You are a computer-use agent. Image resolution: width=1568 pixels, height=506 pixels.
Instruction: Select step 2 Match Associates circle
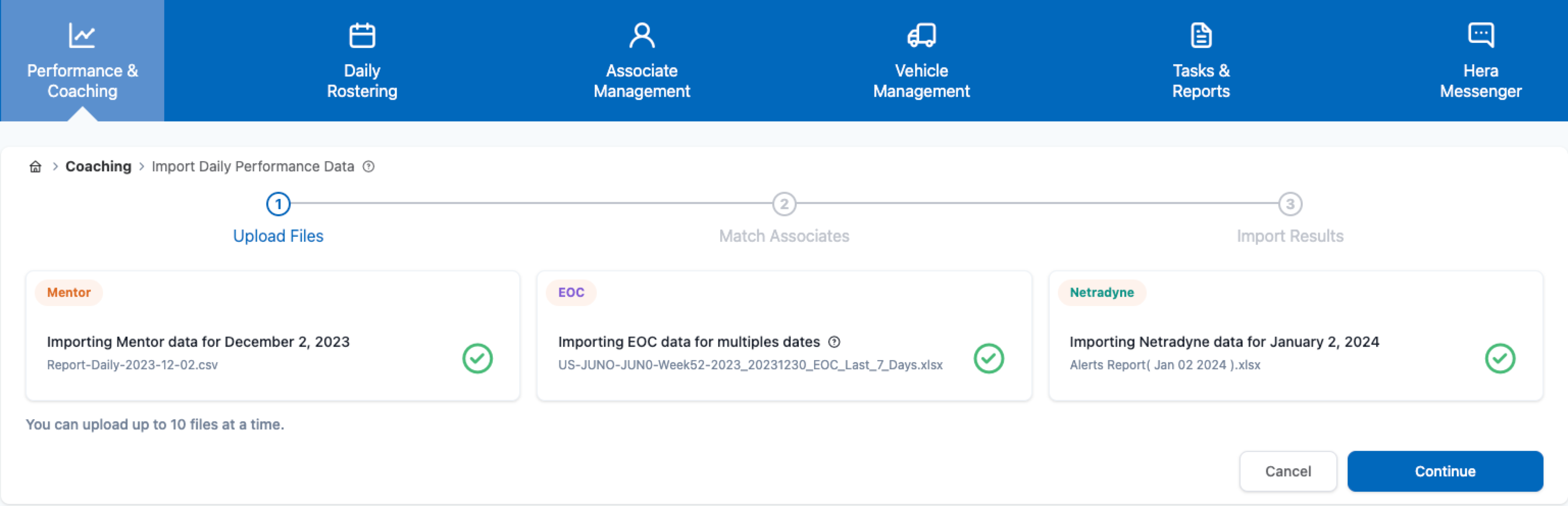pos(784,205)
